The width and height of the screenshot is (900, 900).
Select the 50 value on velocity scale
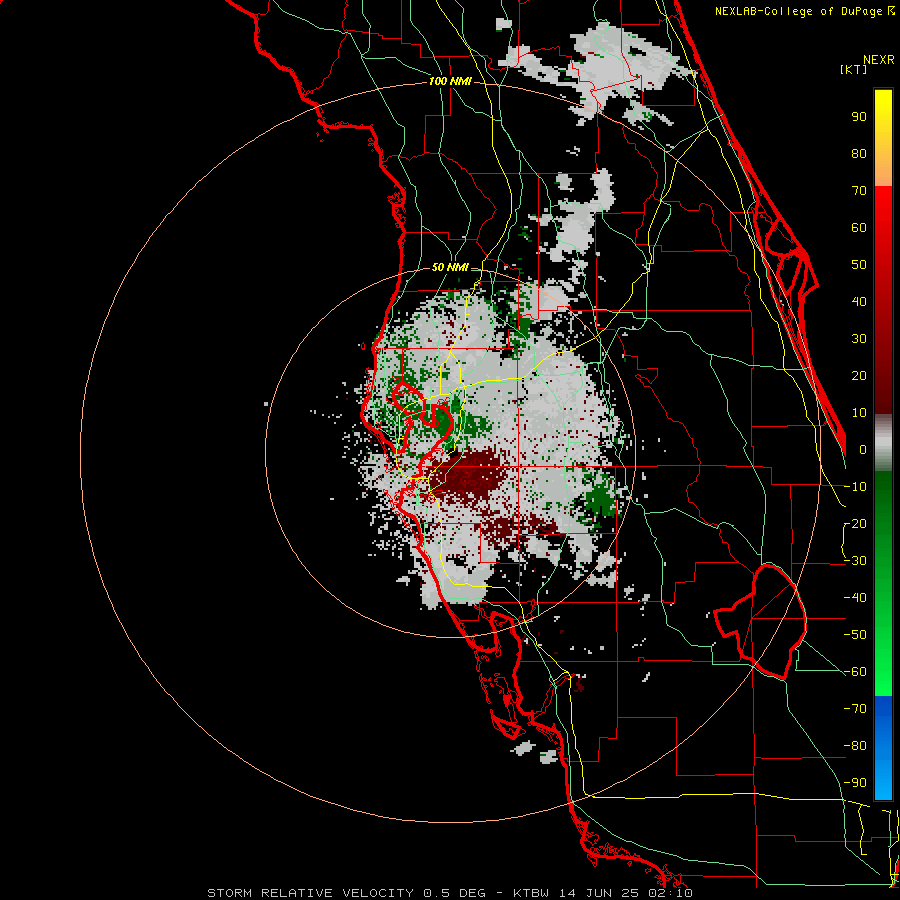click(x=859, y=265)
